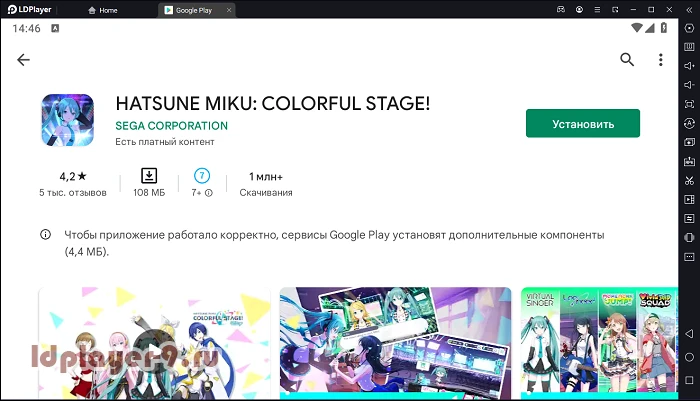Click the keyboard language indicator in status bar
Image resolution: width=700 pixels, height=401 pixels.
click(55, 28)
